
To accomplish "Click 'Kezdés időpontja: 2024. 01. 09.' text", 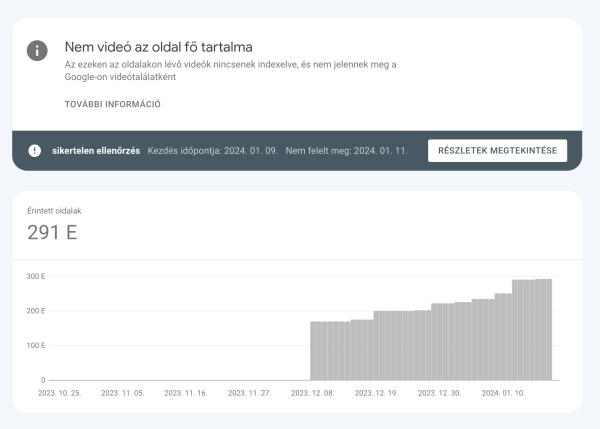I will [x=212, y=151].
